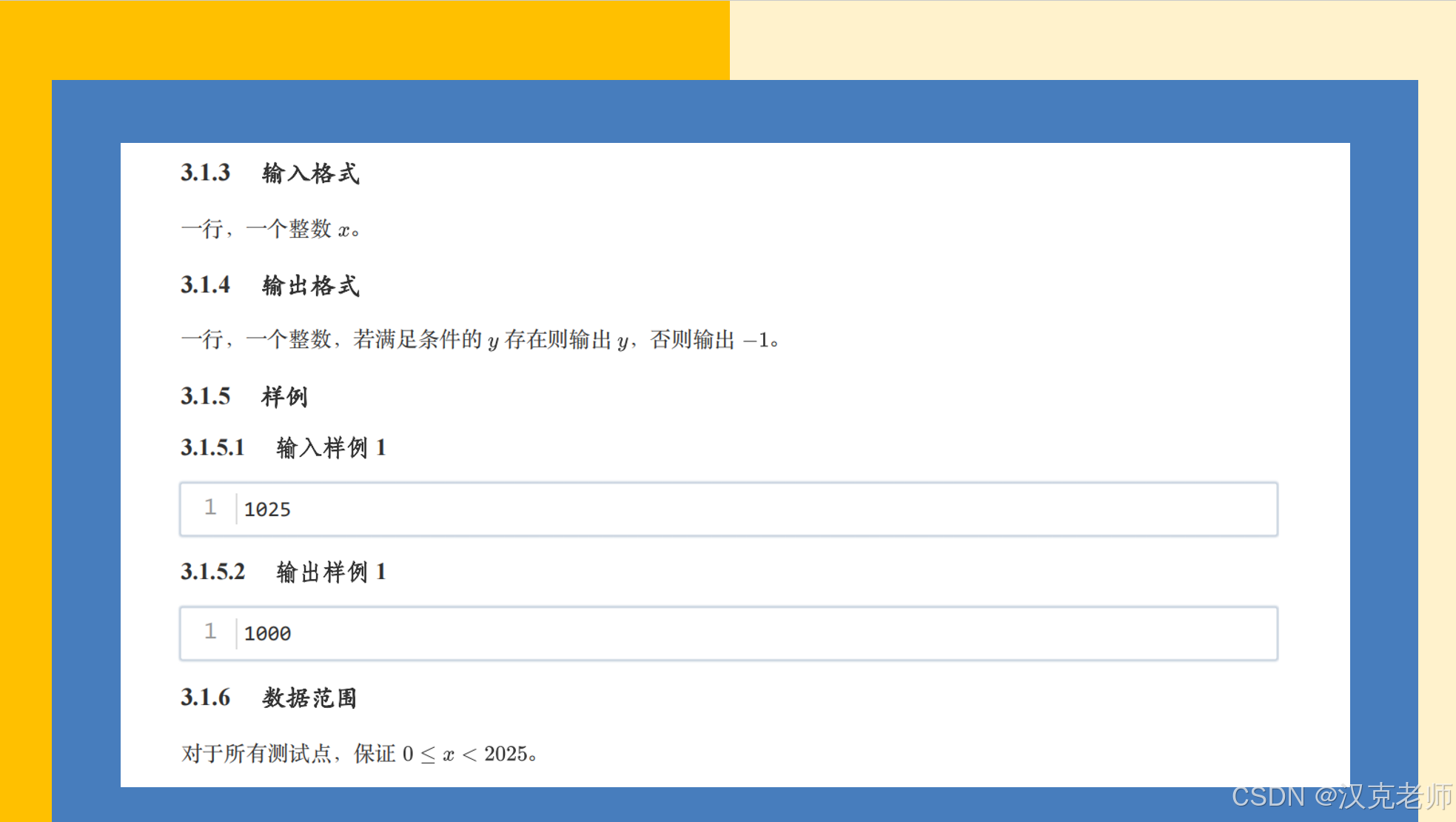Click the "3.1.5.2 输出样例 1" heading
This screenshot has width=1456, height=822.
point(284,572)
